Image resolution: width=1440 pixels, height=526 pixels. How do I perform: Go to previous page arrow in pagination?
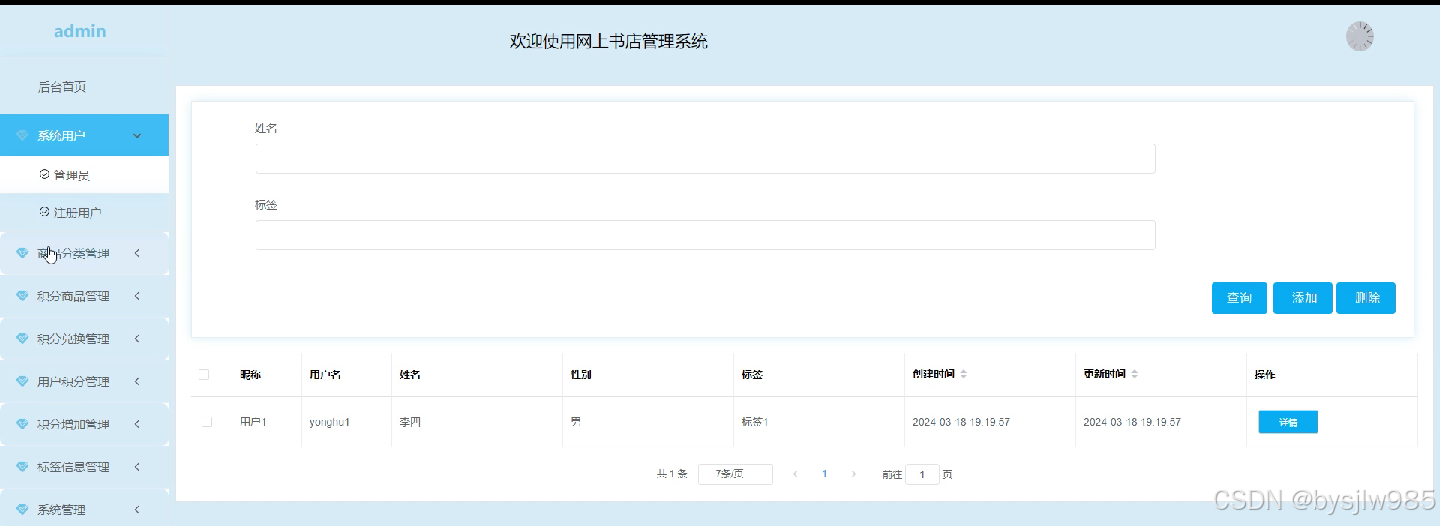(x=795, y=474)
